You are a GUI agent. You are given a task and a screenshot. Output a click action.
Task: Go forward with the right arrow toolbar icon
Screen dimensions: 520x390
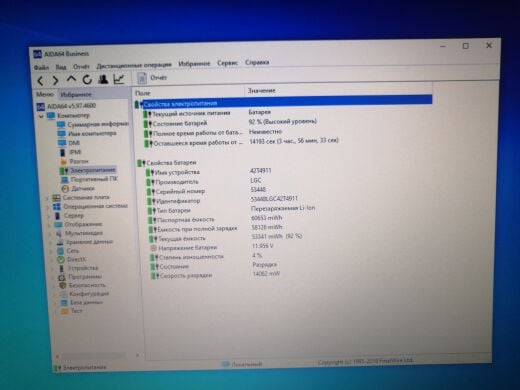coord(55,80)
